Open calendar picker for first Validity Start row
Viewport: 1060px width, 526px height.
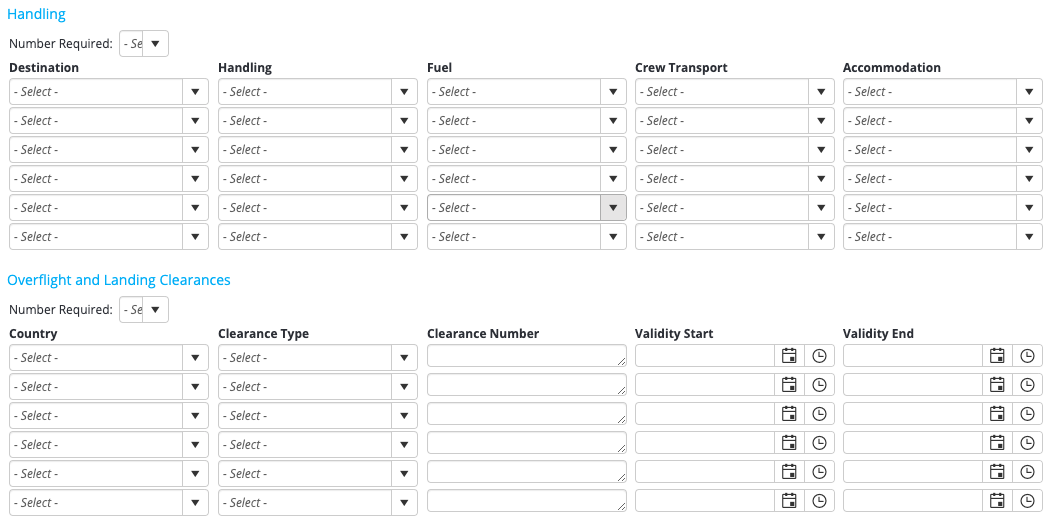(789, 356)
